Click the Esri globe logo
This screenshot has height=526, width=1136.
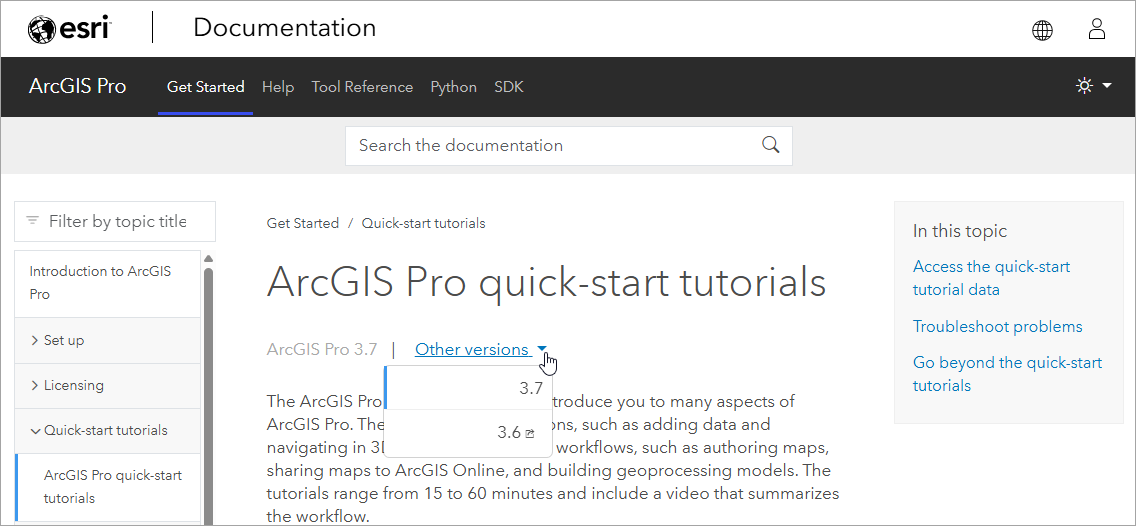[41, 30]
